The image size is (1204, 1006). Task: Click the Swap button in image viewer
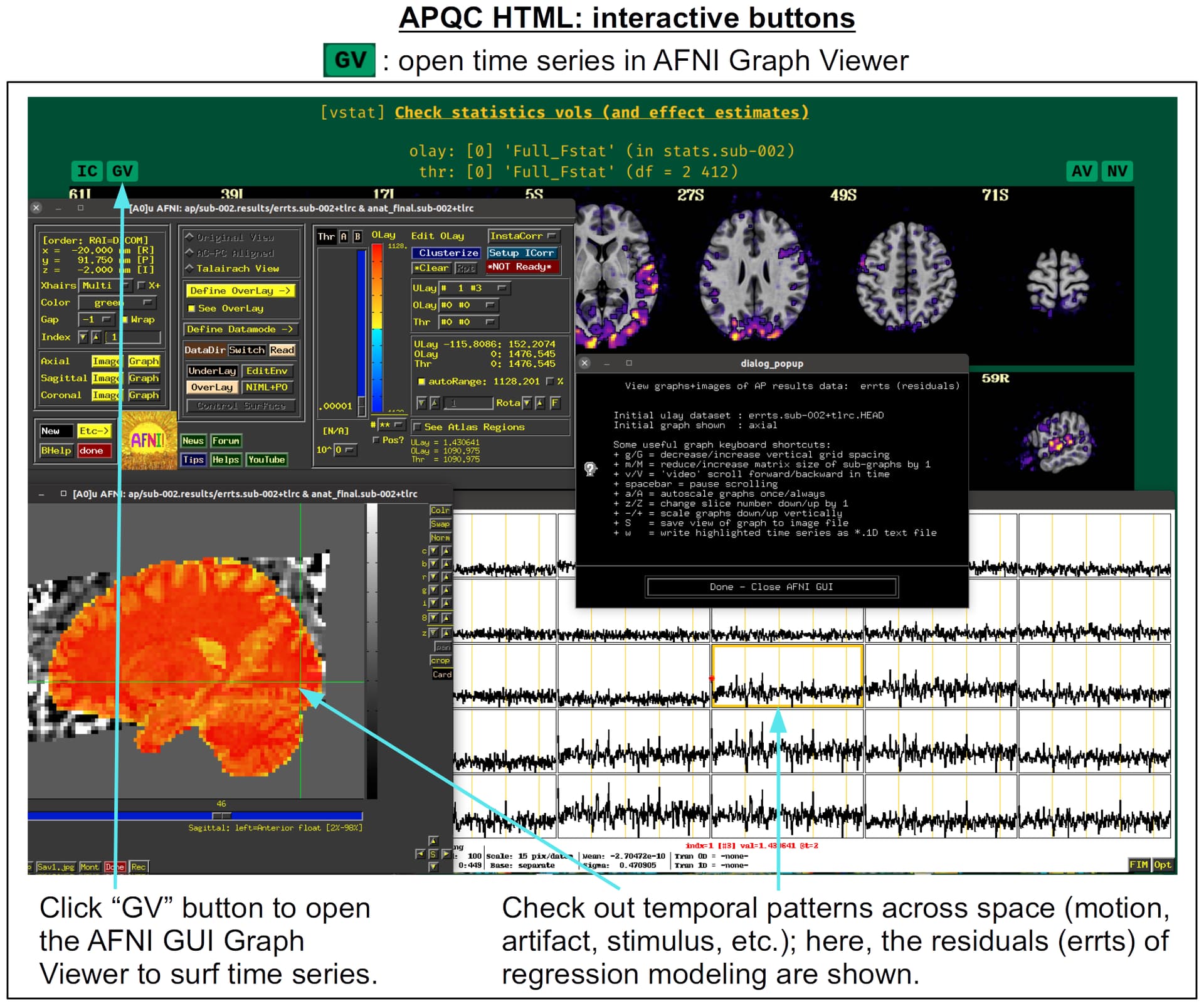click(x=440, y=524)
